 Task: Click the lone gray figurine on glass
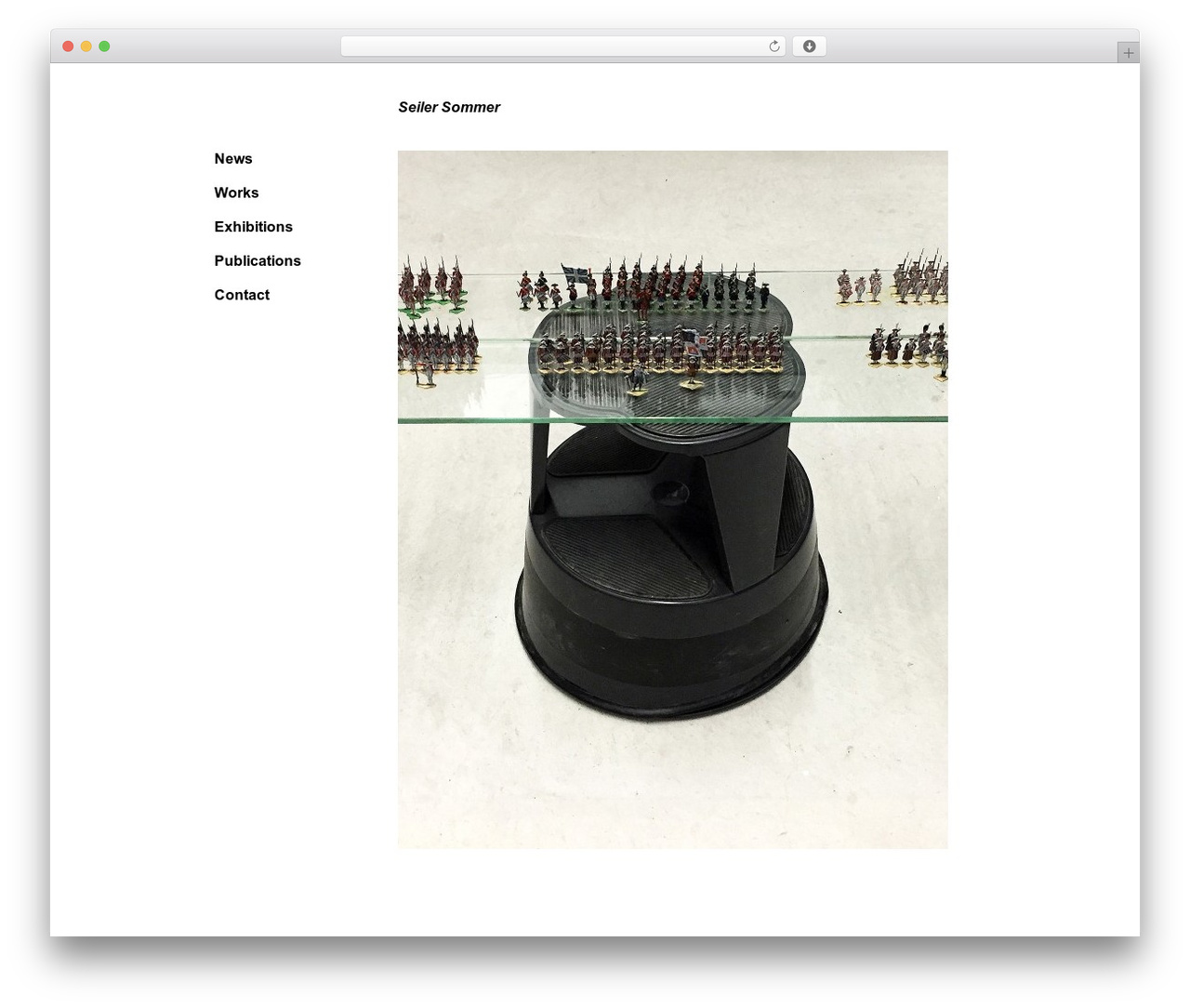pos(638,379)
